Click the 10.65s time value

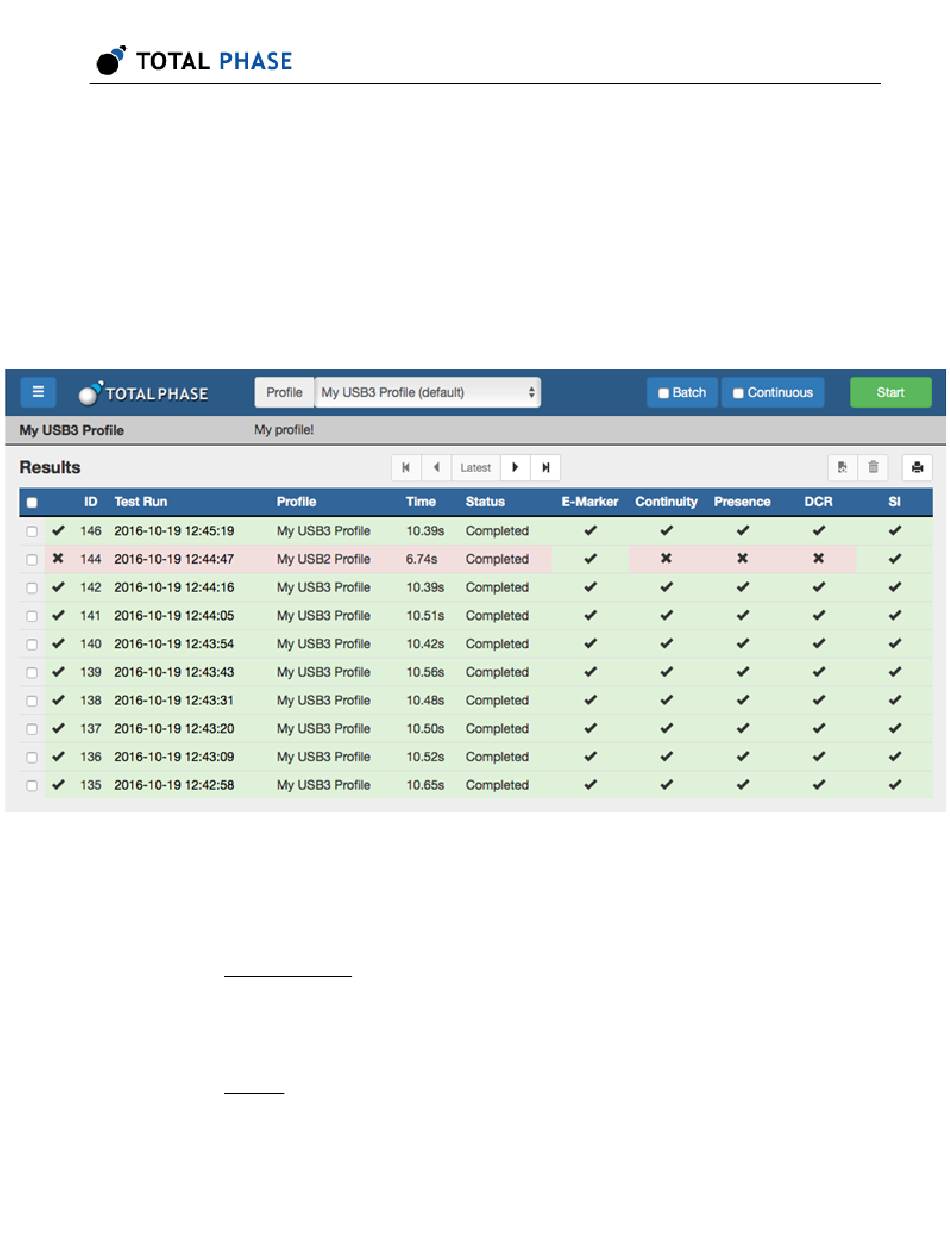tap(425, 785)
